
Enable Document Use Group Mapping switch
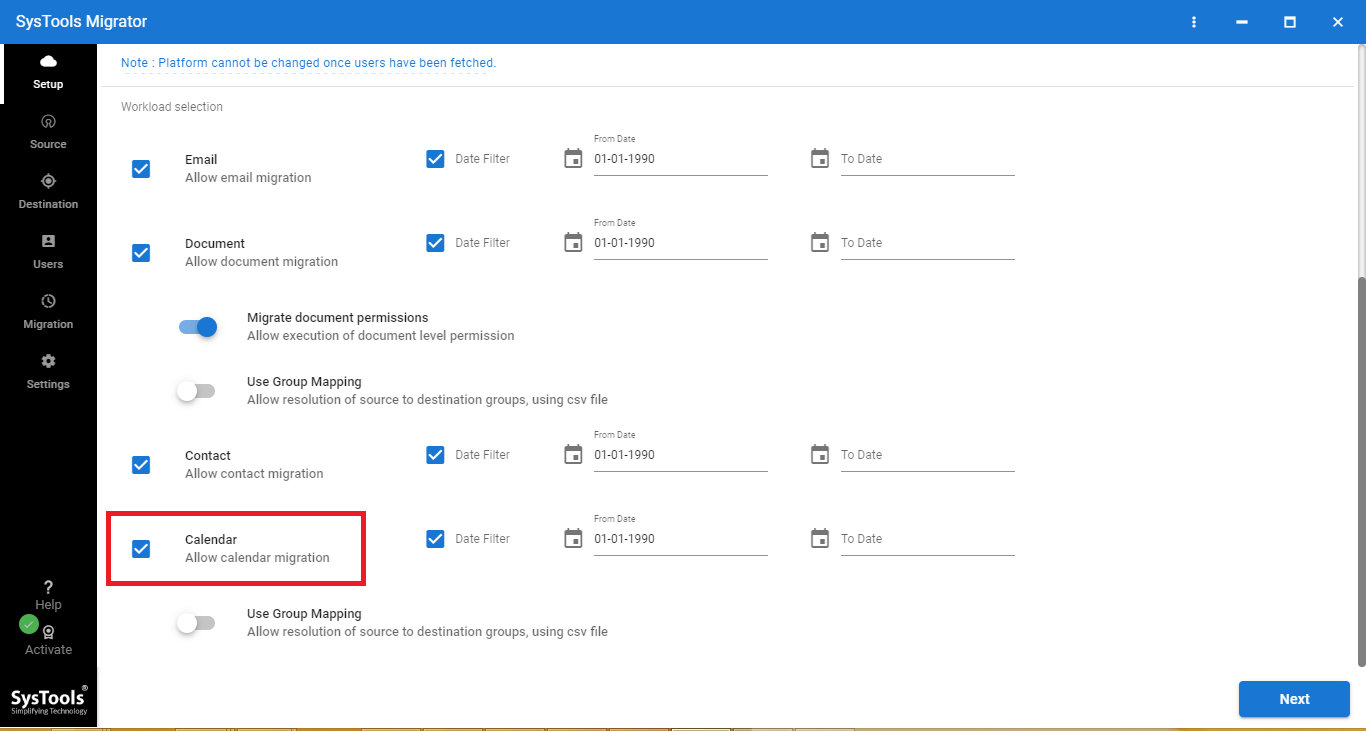pyautogui.click(x=196, y=391)
